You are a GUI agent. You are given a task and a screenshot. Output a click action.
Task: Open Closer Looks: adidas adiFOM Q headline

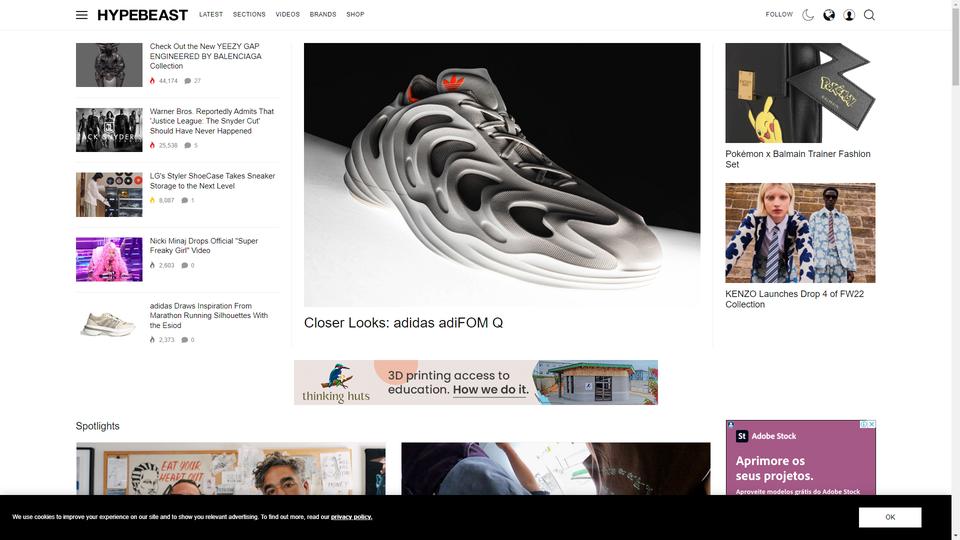pos(403,323)
